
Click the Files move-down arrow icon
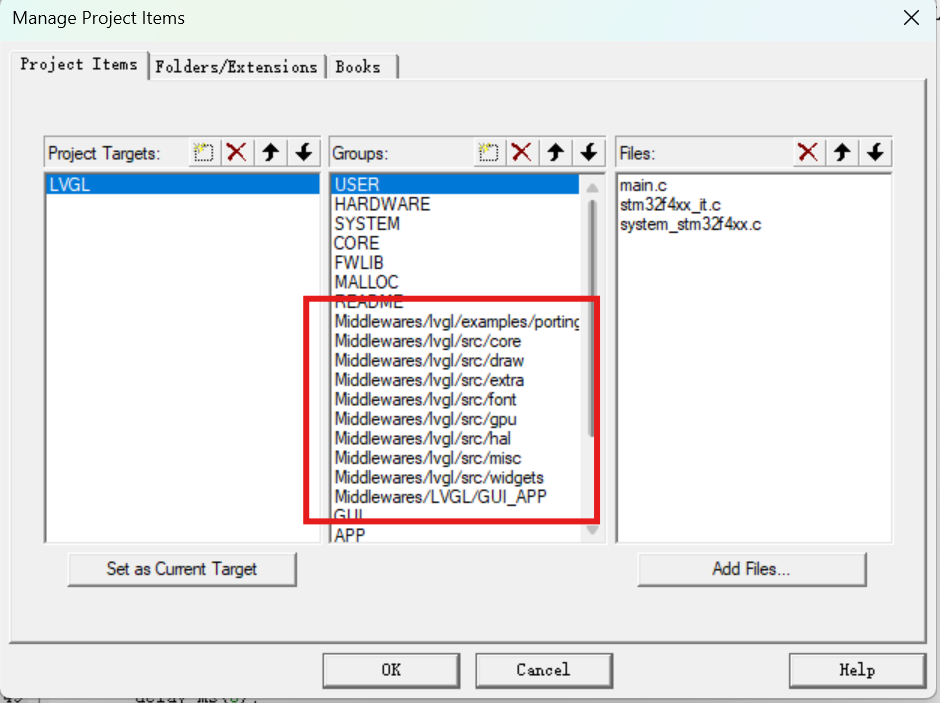[875, 152]
